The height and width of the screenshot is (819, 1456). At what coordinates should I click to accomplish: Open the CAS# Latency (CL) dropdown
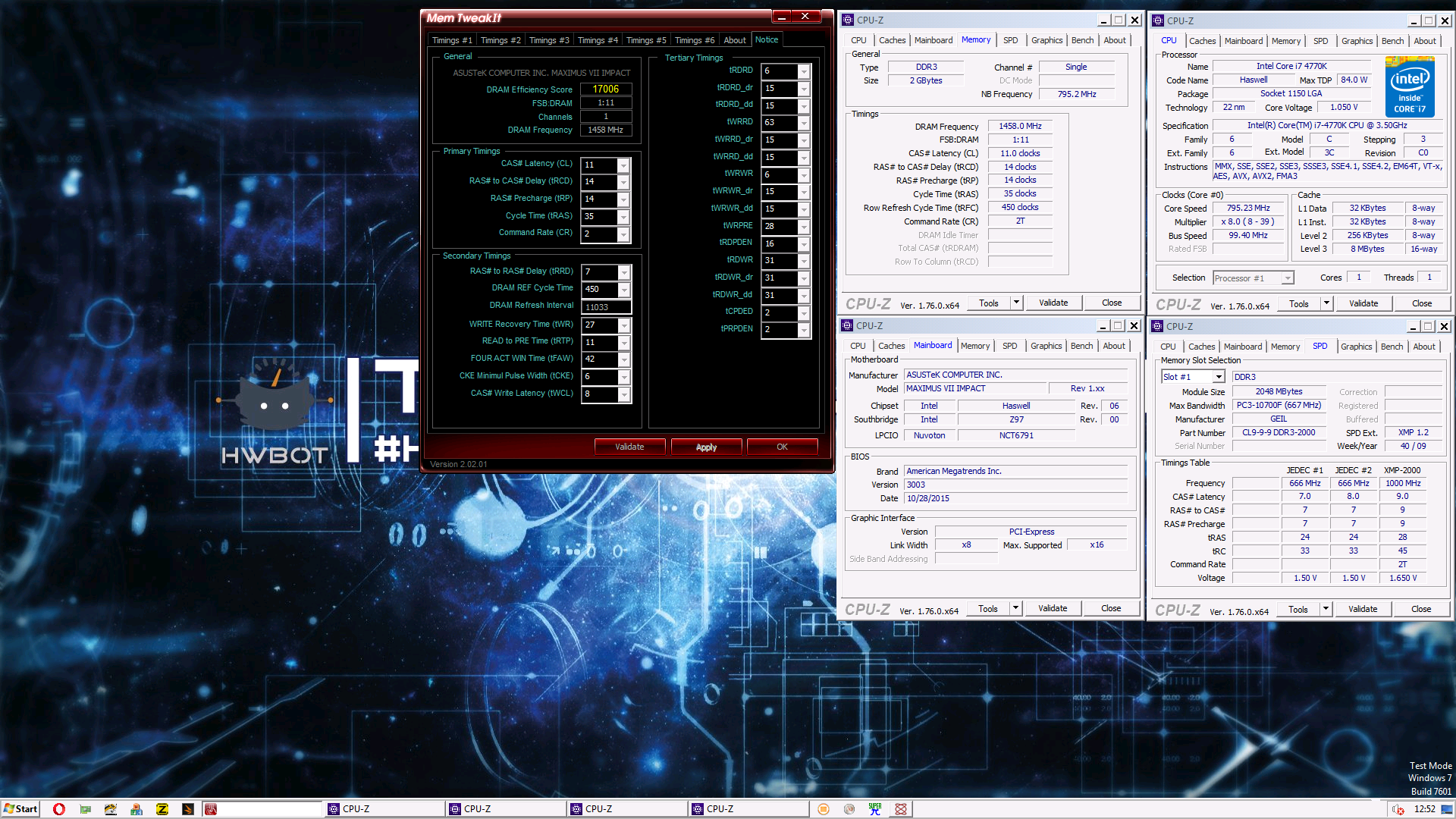[x=623, y=165]
